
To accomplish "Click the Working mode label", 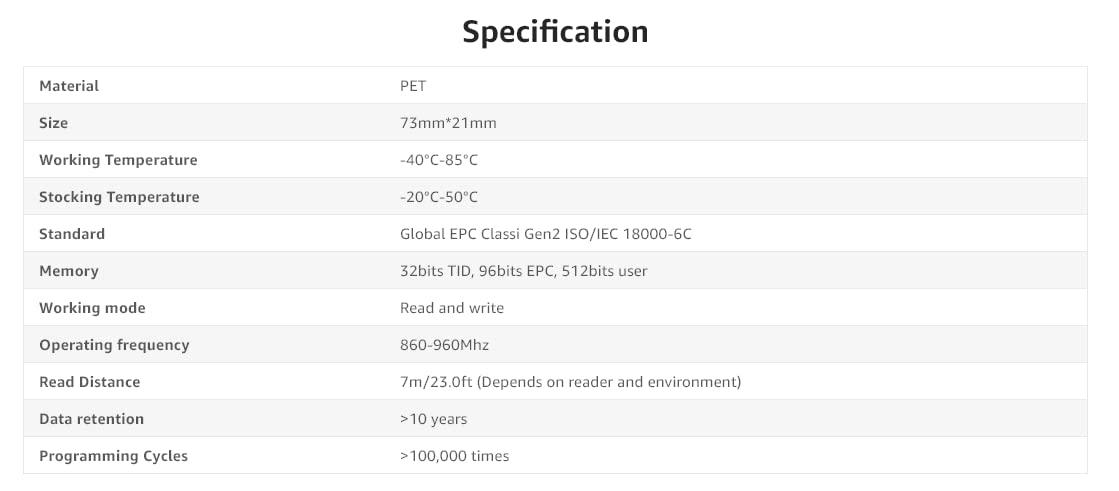I will [x=92, y=308].
